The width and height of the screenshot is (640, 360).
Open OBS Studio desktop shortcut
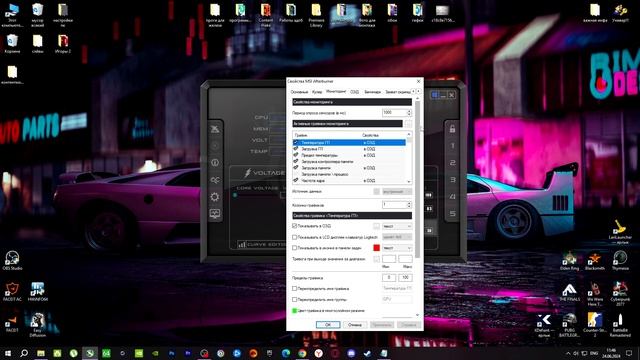(x=12, y=260)
